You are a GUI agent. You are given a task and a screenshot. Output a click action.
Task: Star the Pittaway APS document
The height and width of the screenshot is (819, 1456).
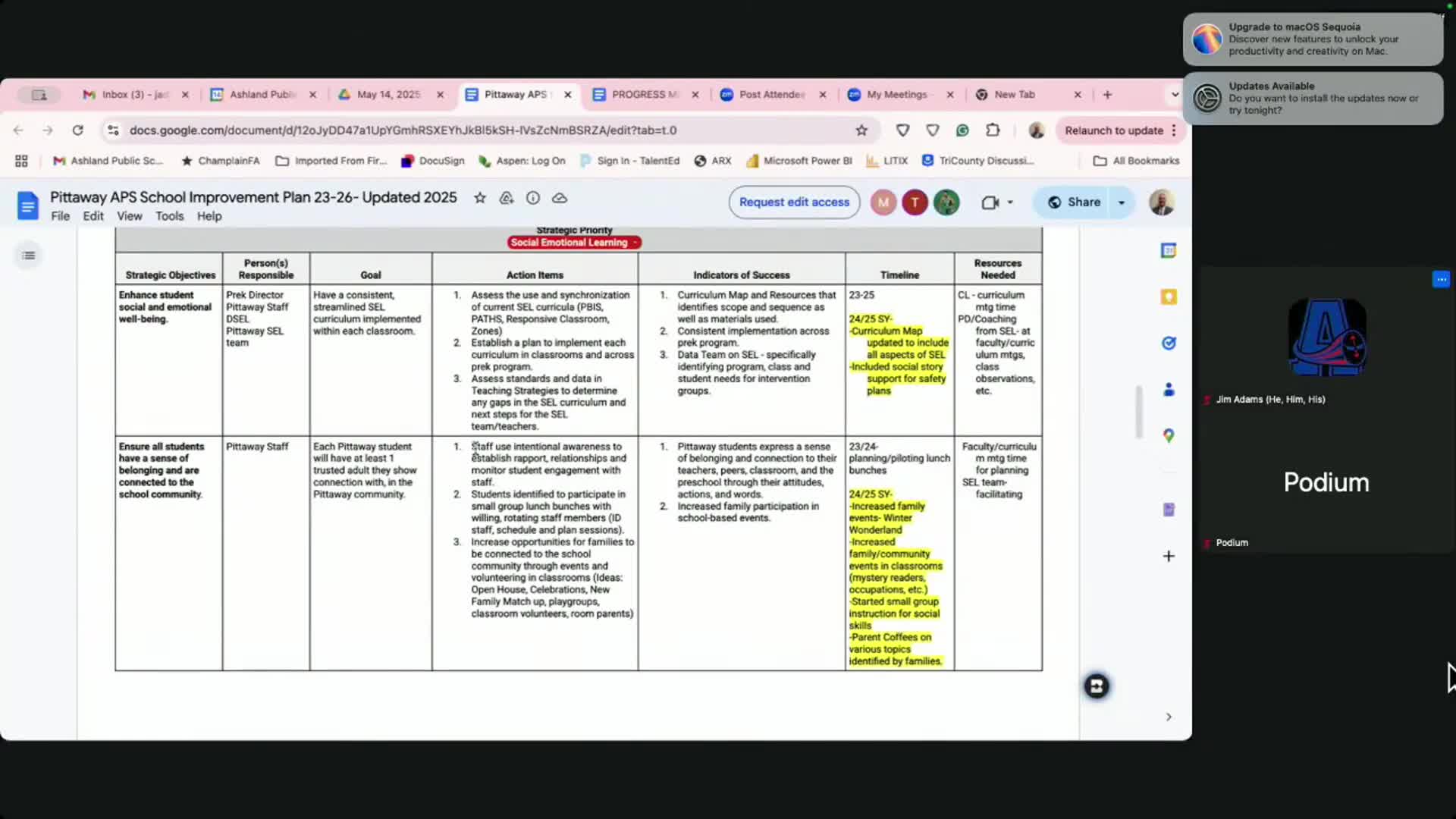click(479, 198)
